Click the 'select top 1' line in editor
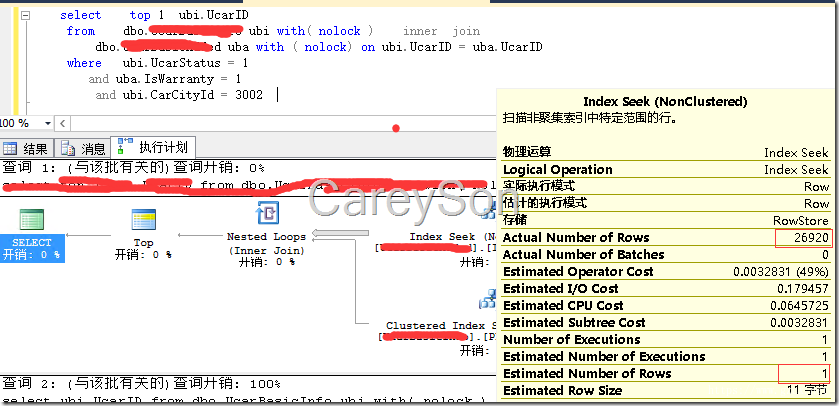The height and width of the screenshot is (406, 839). 154,15
